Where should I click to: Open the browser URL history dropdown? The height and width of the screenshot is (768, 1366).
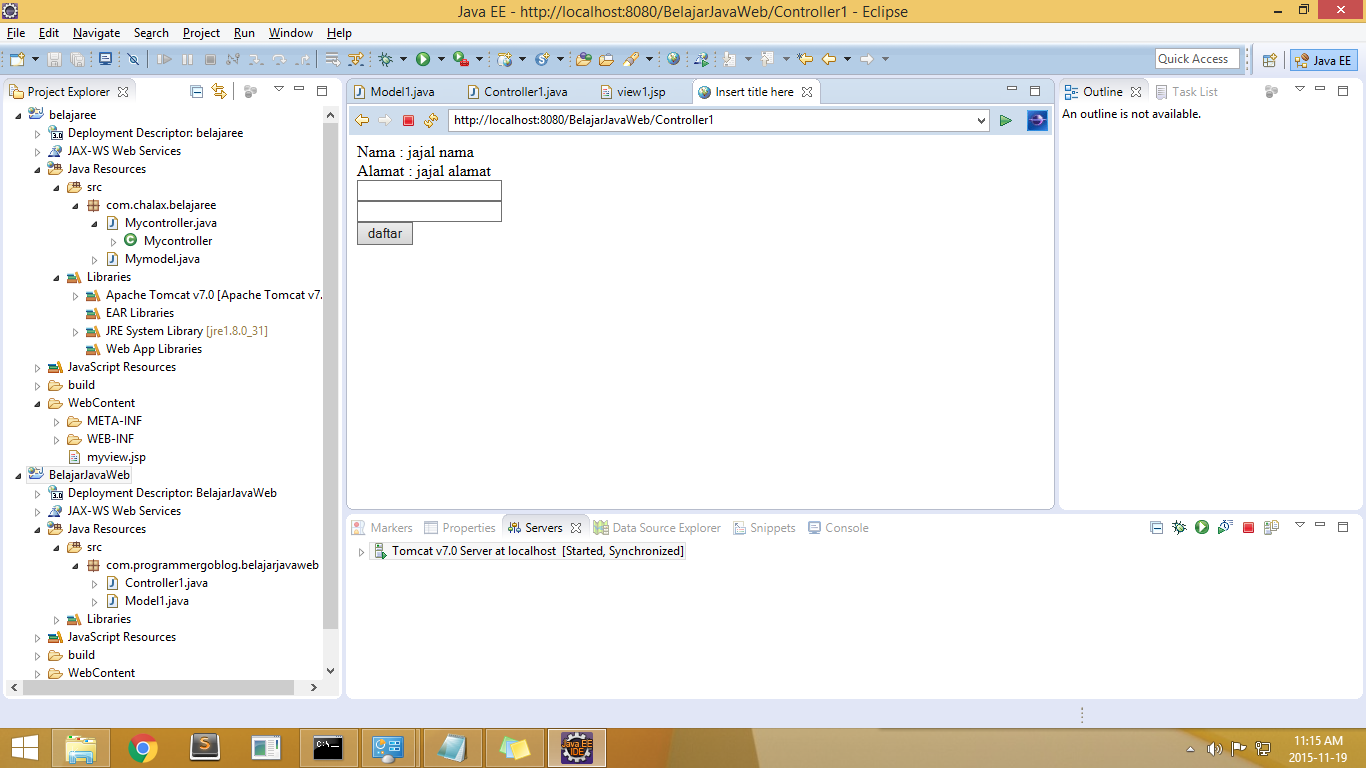[980, 121]
